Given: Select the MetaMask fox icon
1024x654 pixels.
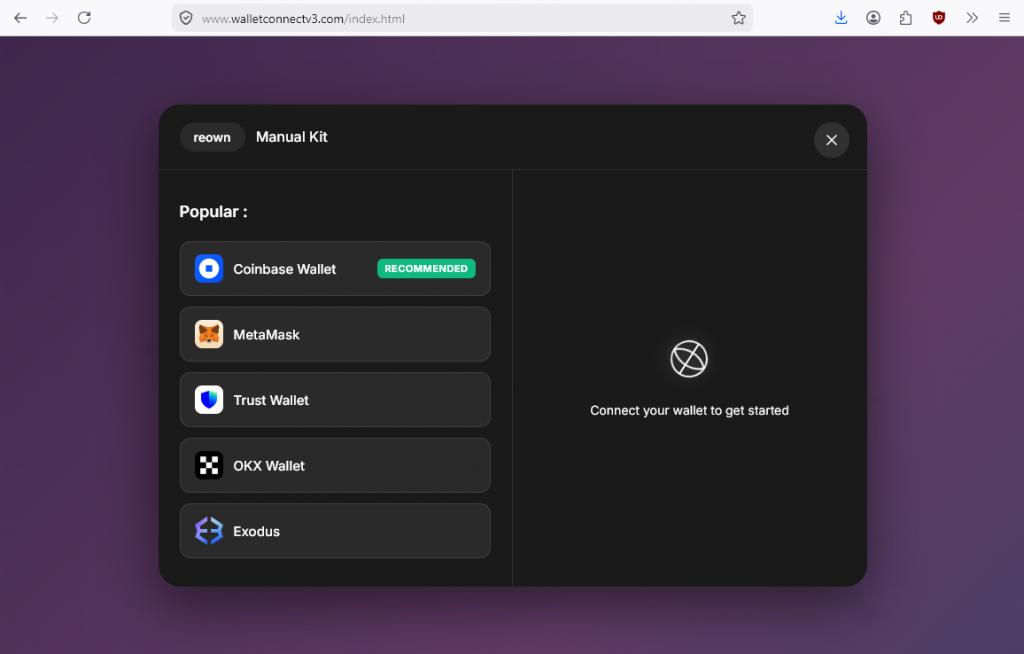Looking at the screenshot, I should tap(208, 334).
